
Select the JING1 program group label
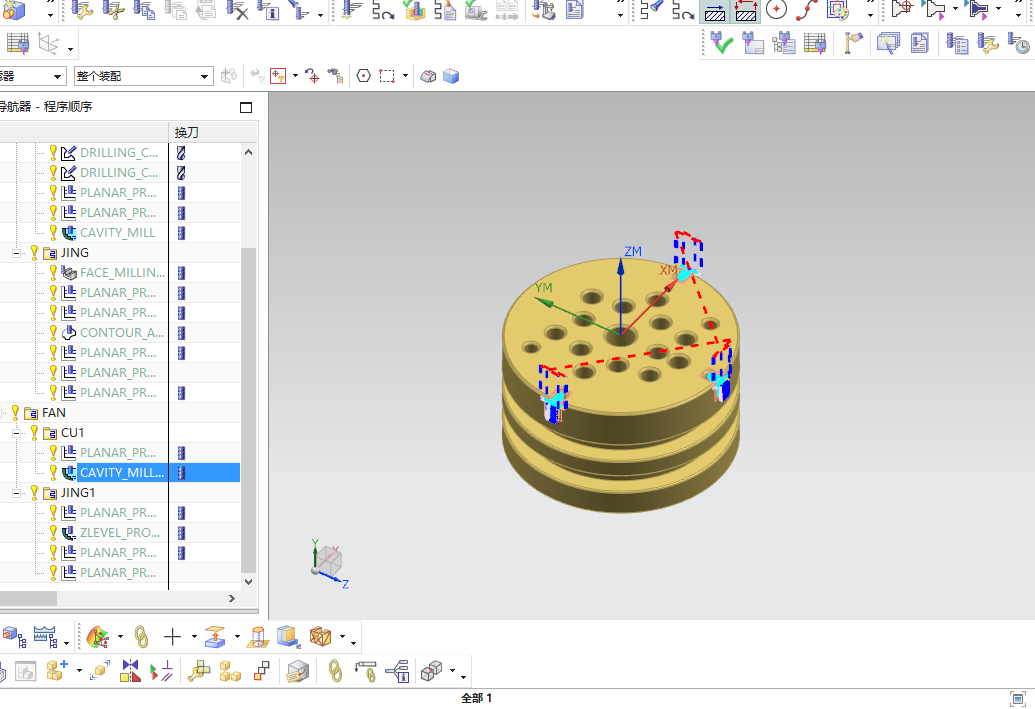point(78,492)
